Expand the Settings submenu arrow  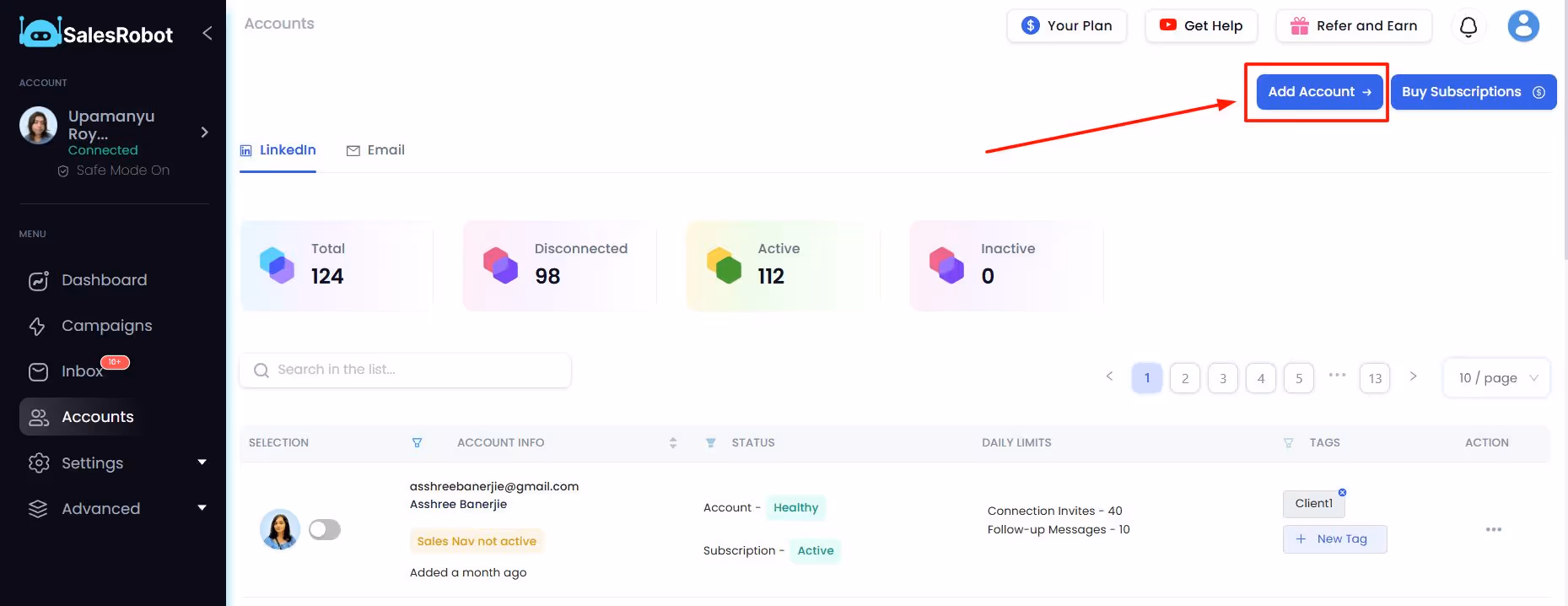202,462
